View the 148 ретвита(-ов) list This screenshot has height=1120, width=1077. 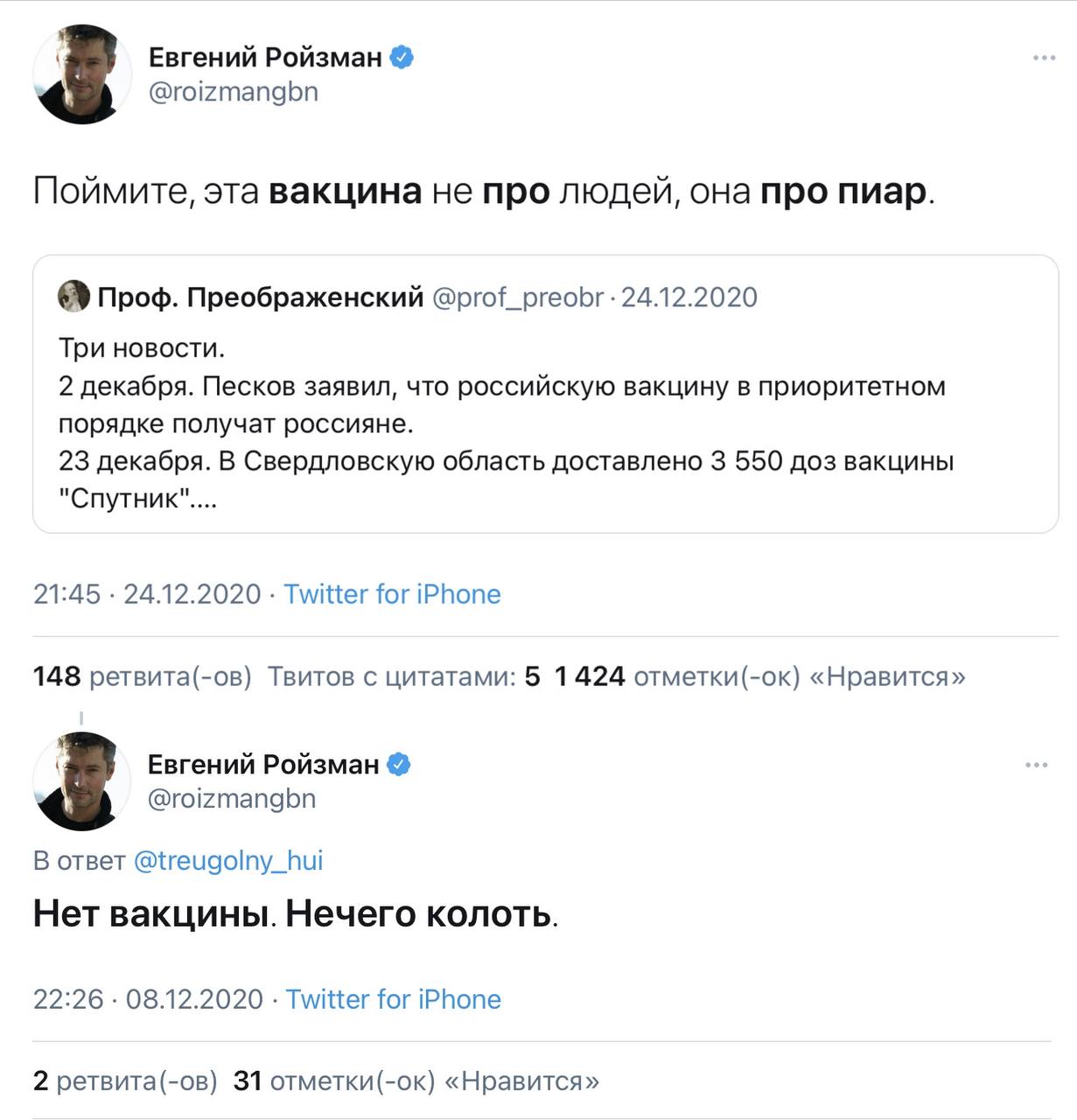[143, 676]
